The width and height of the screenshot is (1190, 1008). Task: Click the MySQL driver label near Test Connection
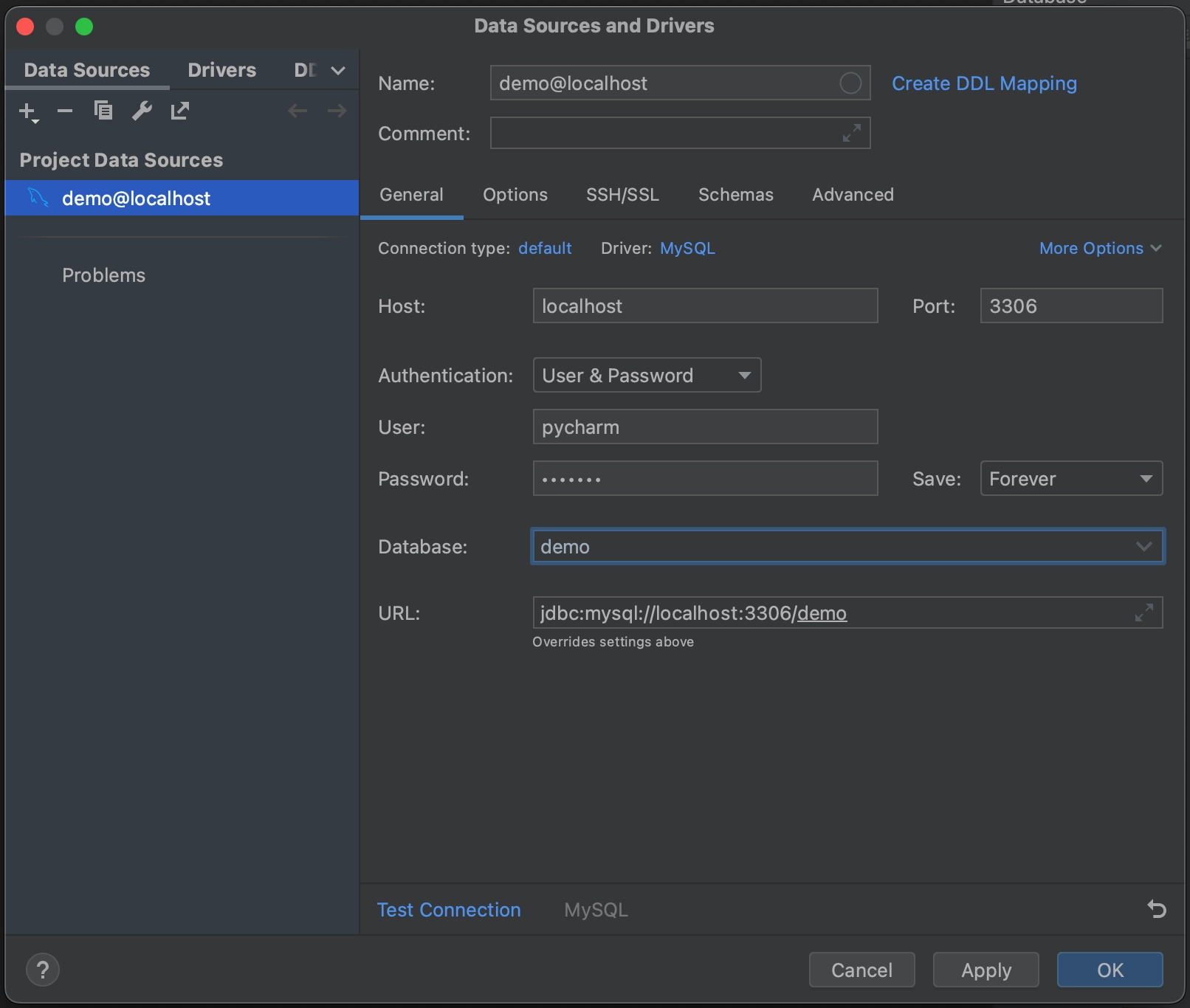[x=596, y=910]
